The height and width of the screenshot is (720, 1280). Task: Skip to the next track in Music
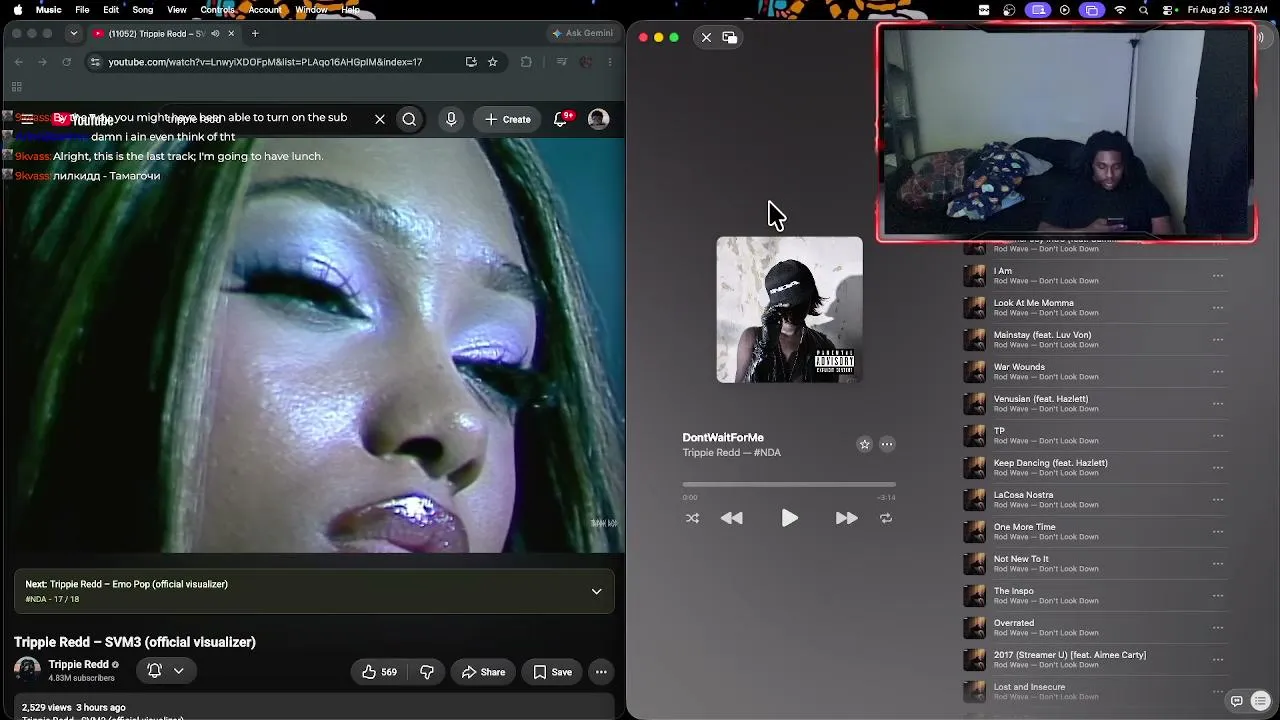click(846, 518)
